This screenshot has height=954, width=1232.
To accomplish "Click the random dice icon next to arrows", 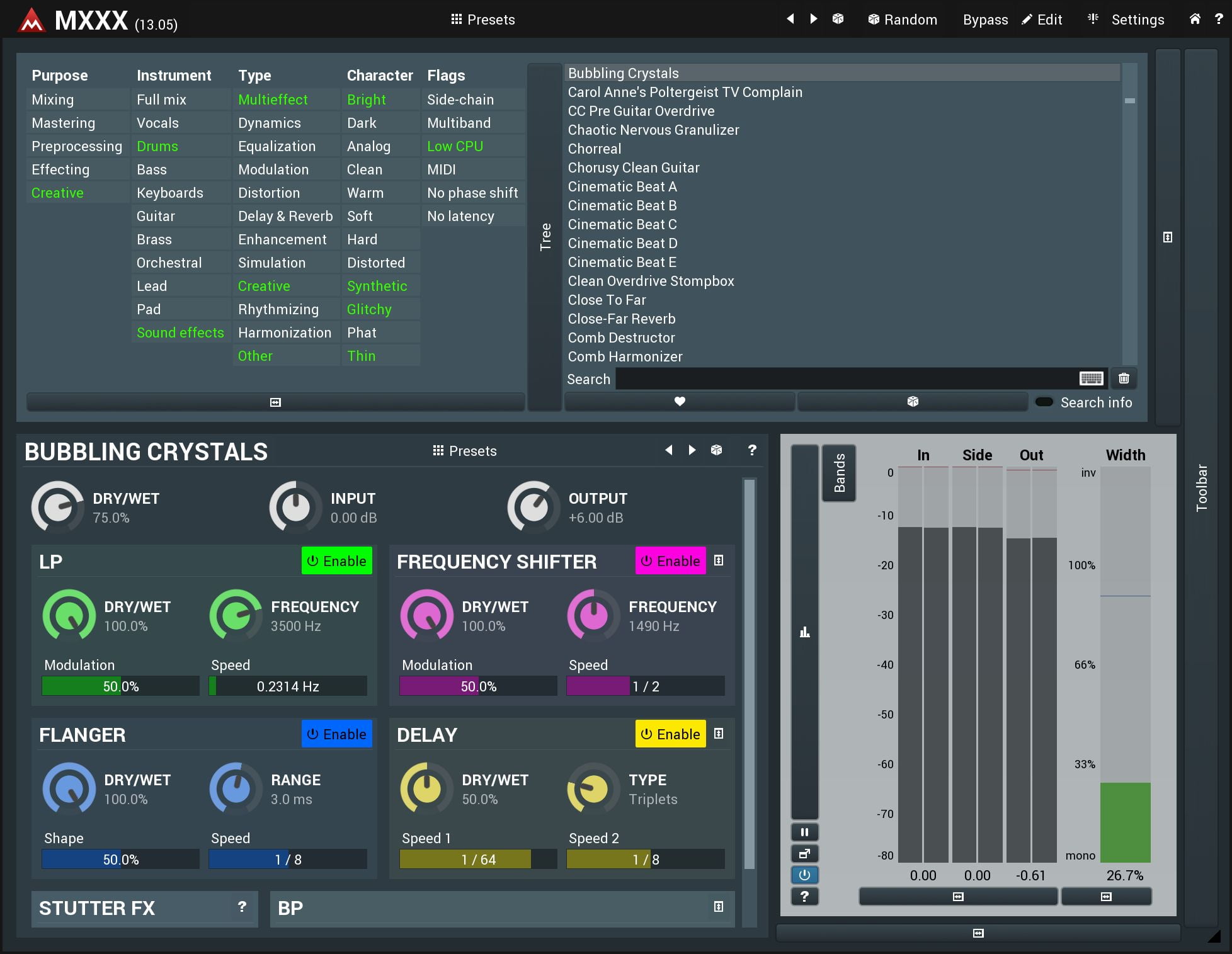I will 838,19.
